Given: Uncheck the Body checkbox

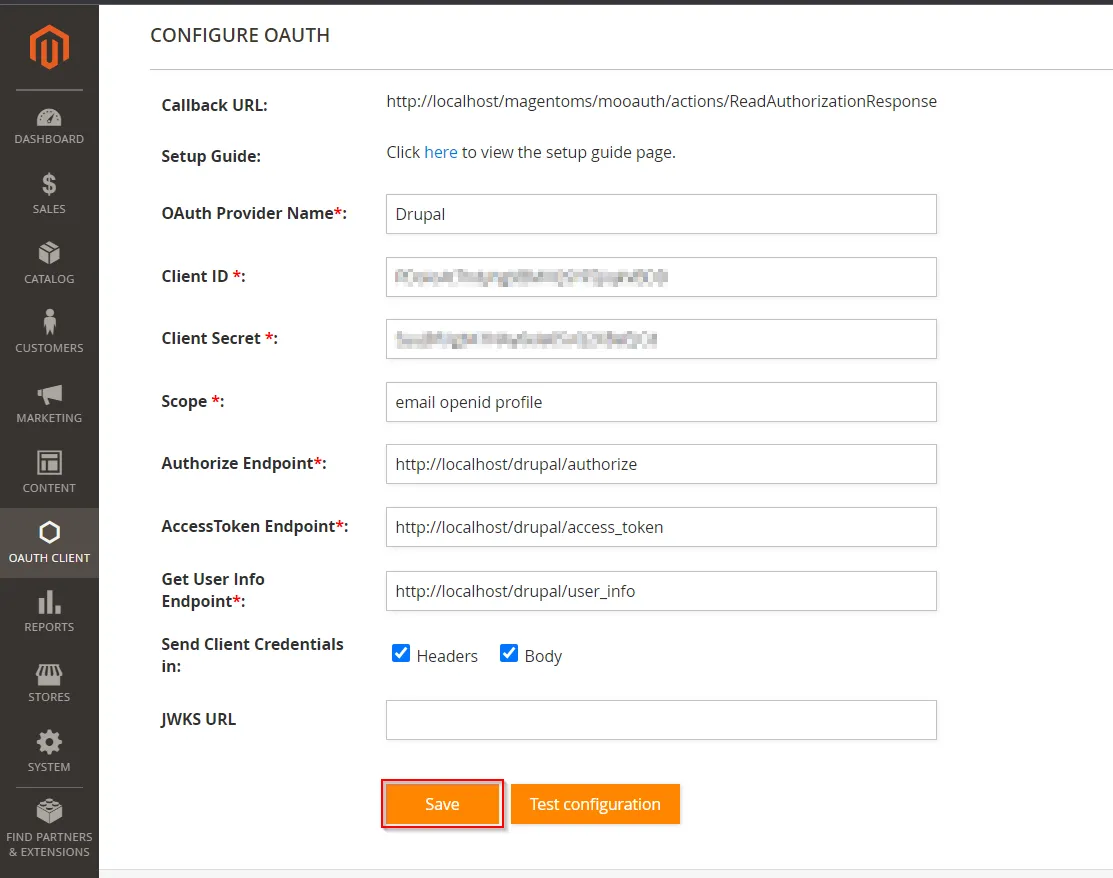Looking at the screenshot, I should coord(509,654).
